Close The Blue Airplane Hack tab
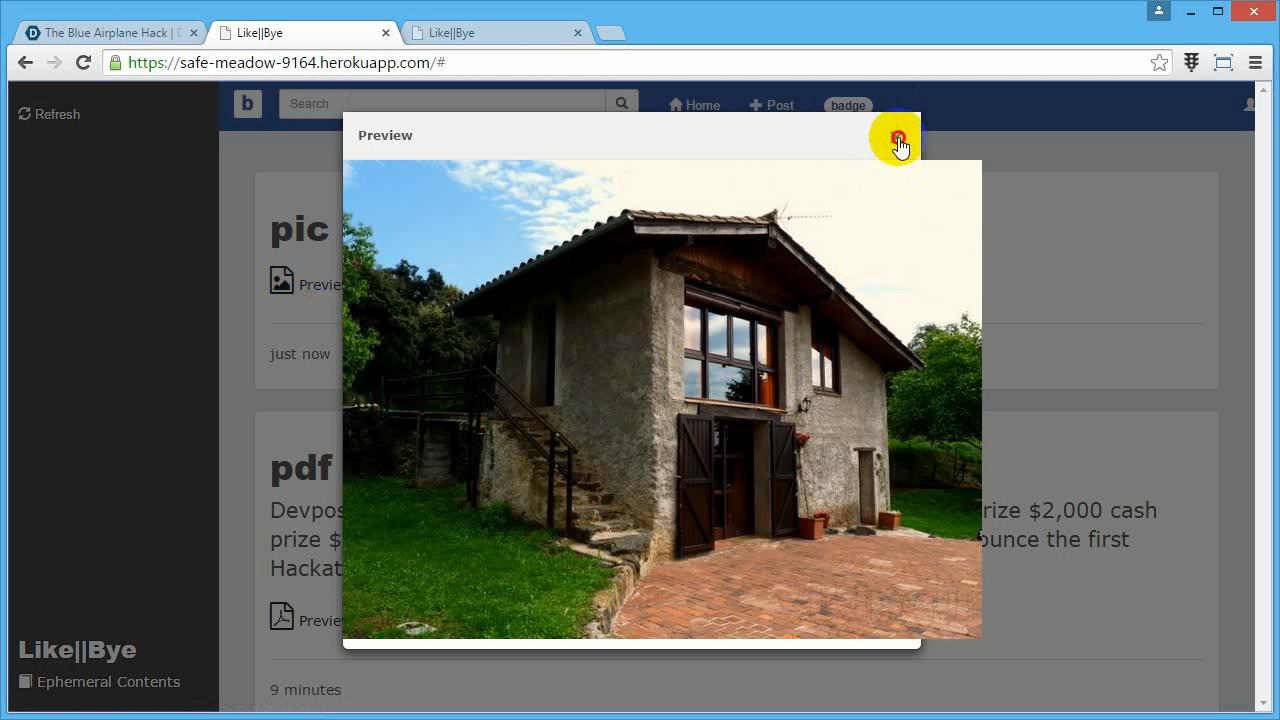 tap(194, 33)
